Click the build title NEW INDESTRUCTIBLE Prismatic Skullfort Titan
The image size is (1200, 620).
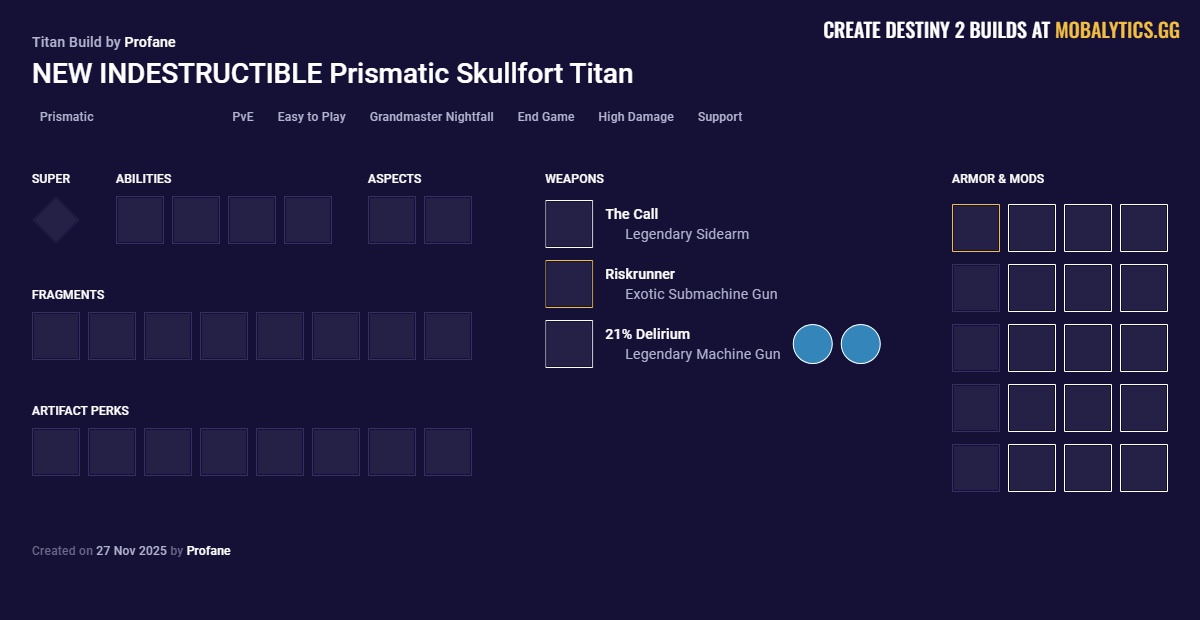(332, 74)
